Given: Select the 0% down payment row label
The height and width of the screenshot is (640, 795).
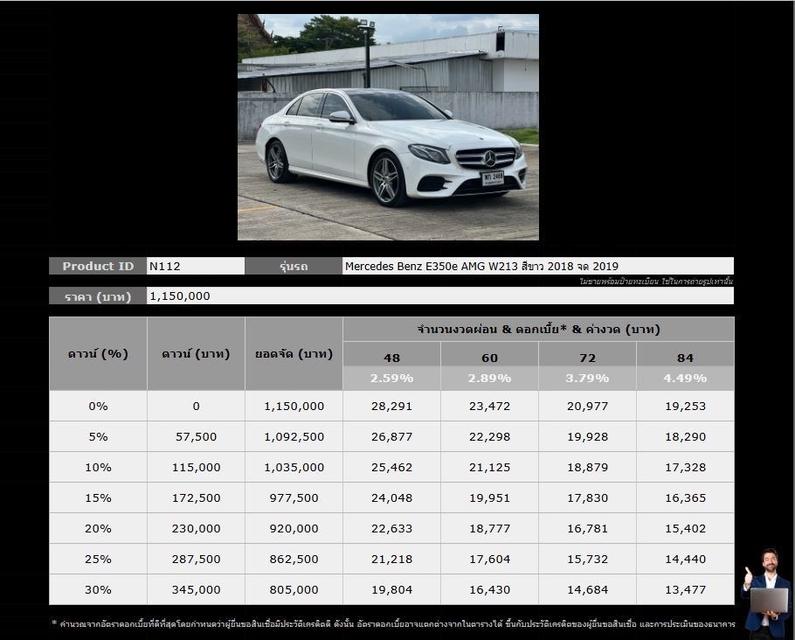Looking at the screenshot, I should point(98,406).
